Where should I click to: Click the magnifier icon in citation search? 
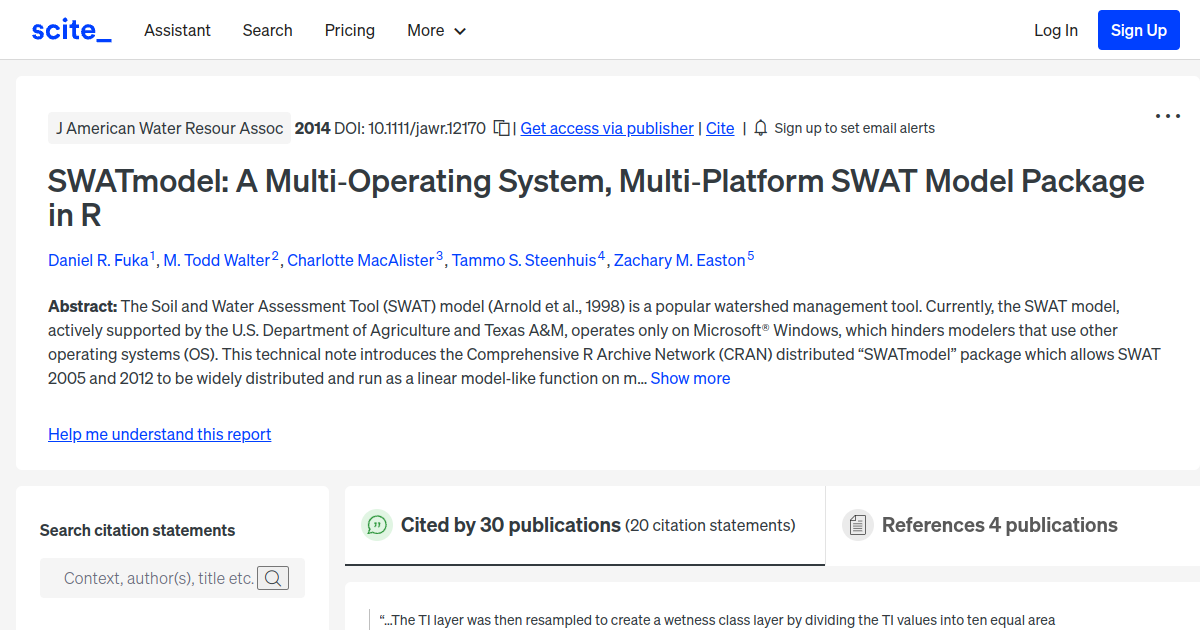[272, 577]
